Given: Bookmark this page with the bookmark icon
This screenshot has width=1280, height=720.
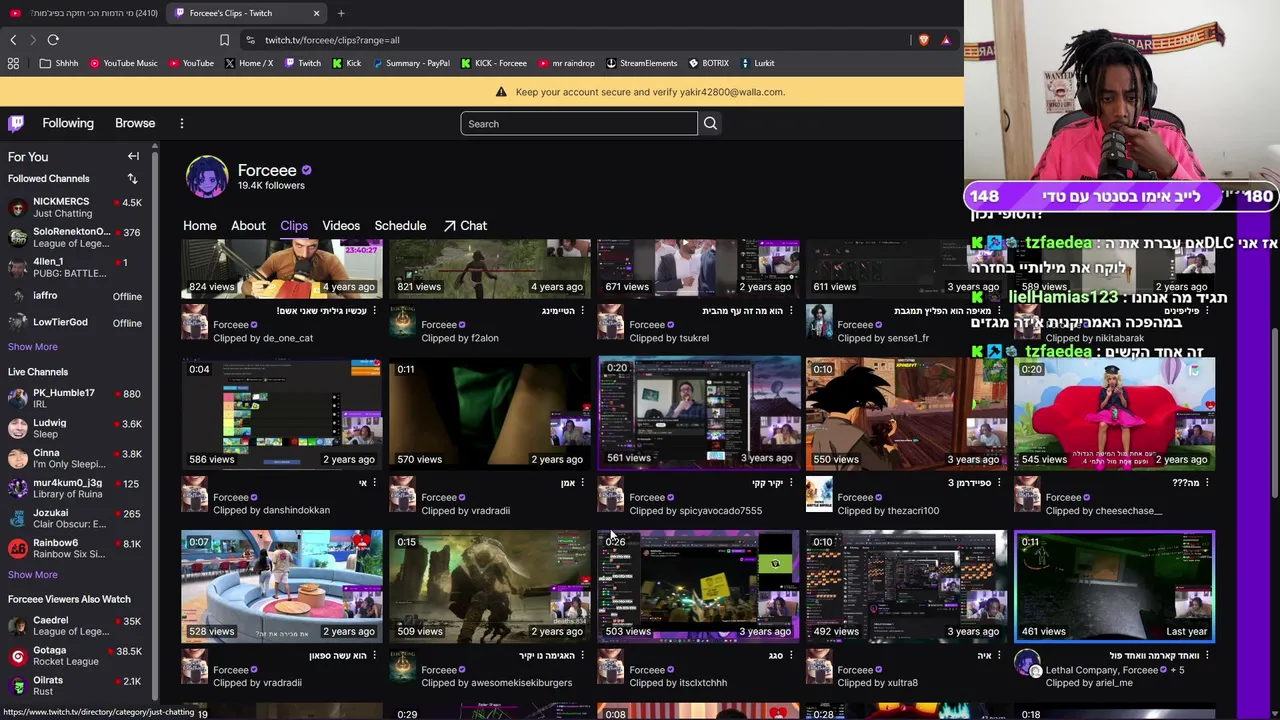Looking at the screenshot, I should click(x=224, y=40).
